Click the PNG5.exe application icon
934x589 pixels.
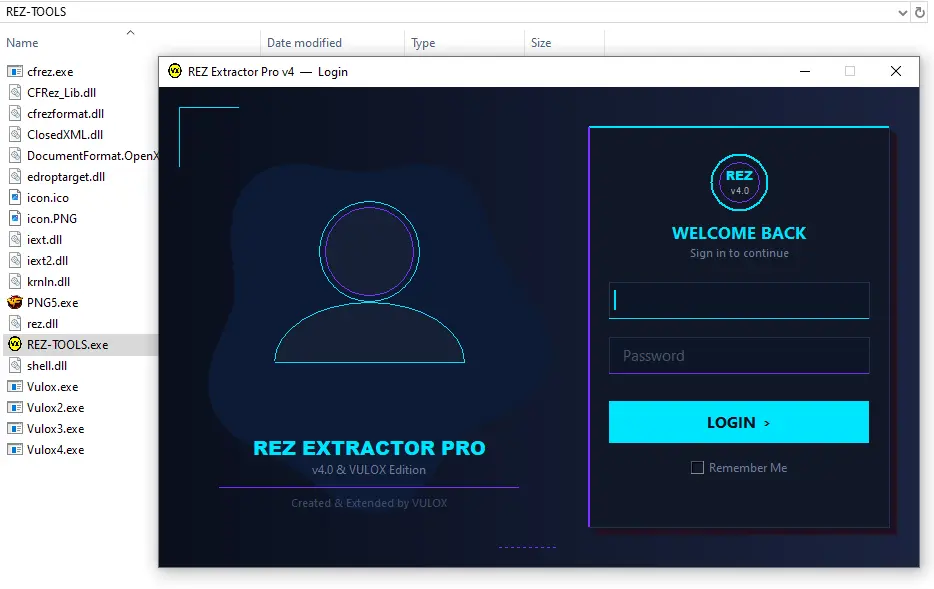click(15, 303)
